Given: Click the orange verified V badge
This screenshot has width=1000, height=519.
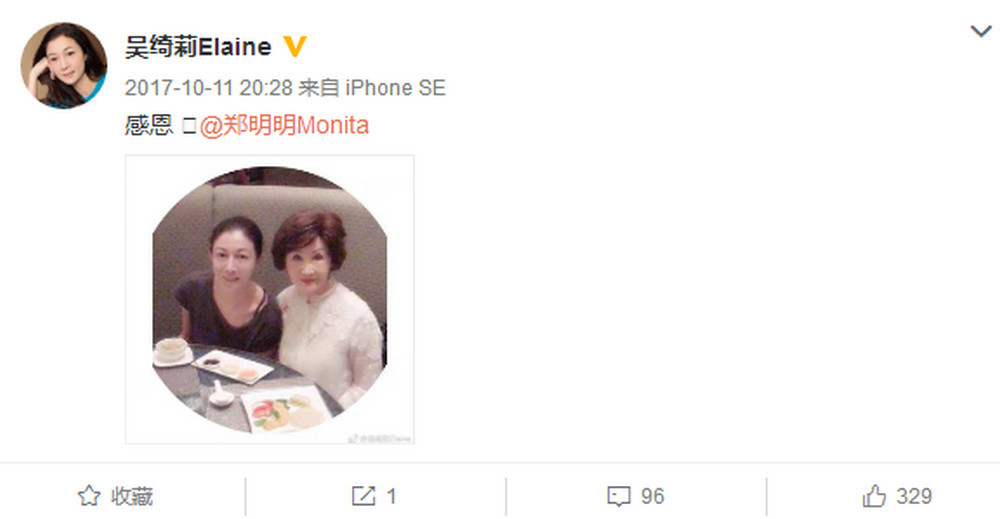Looking at the screenshot, I should (294, 47).
